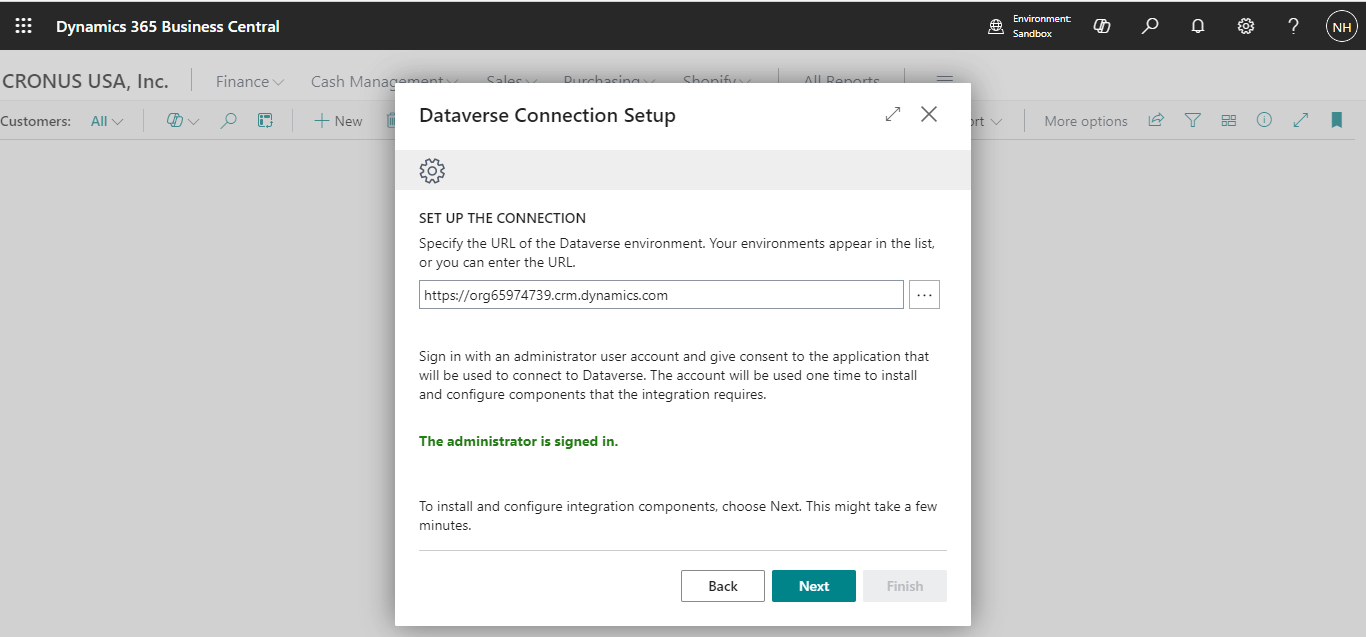Open the Settings gear in header
The width and height of the screenshot is (1366, 637).
[x=1246, y=27]
